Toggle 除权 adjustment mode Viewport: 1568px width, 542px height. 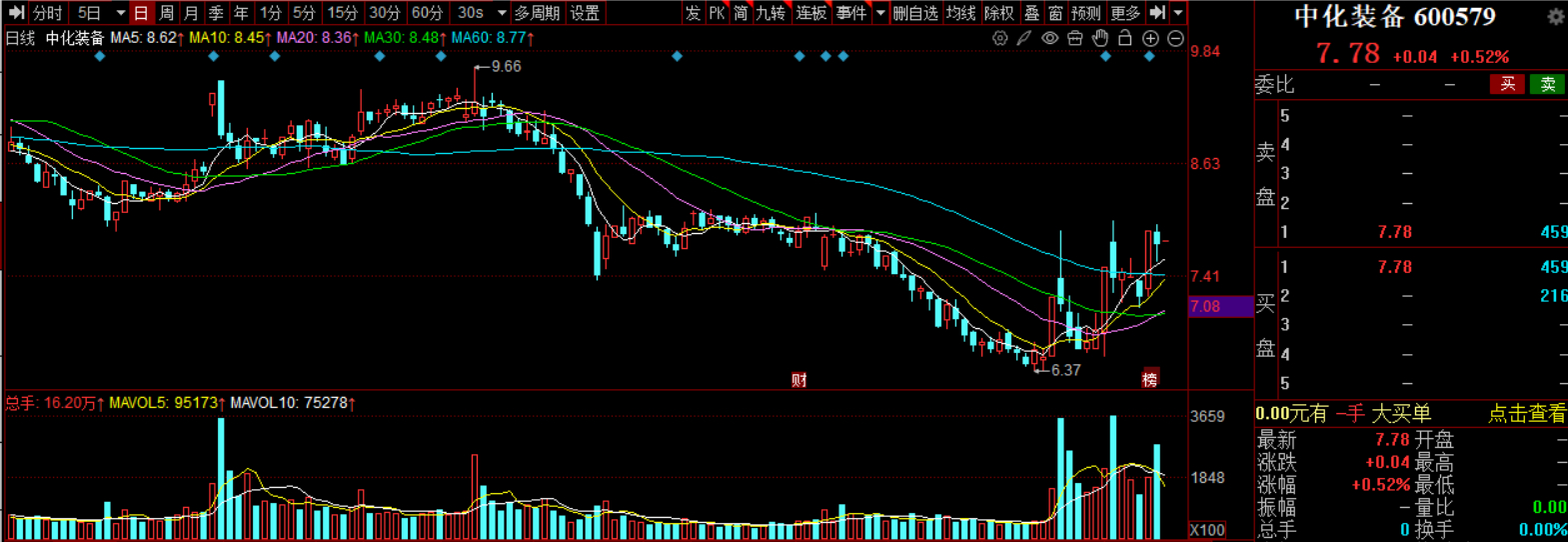click(999, 13)
